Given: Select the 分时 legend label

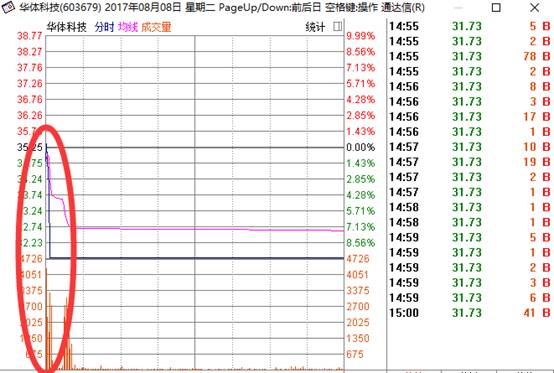Looking at the screenshot, I should tap(104, 27).
